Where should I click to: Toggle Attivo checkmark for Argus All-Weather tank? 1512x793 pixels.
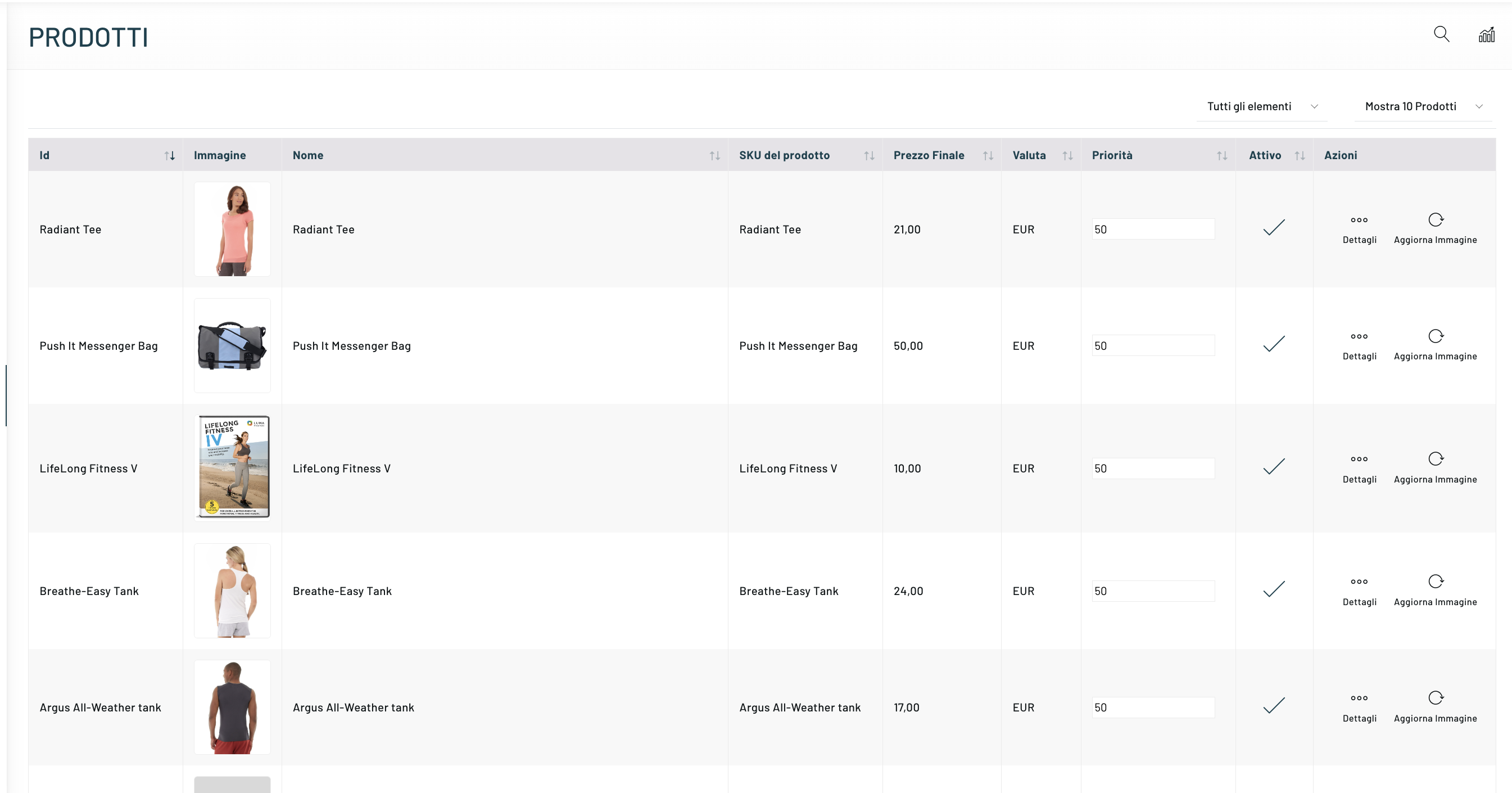click(x=1274, y=706)
